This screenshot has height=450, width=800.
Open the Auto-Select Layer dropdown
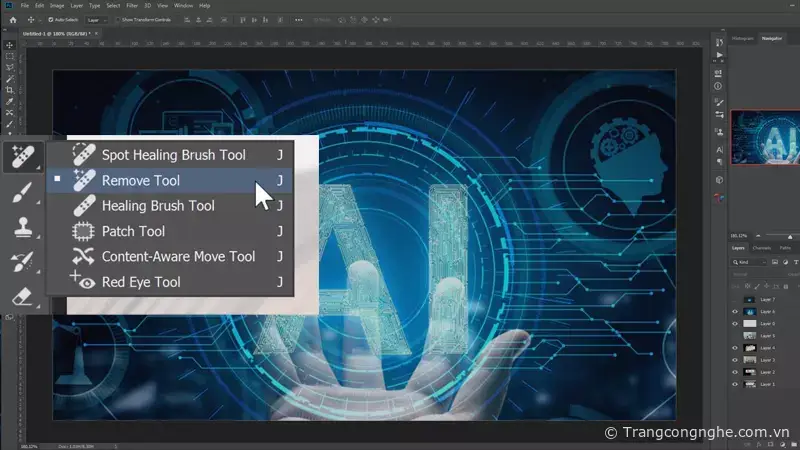pyautogui.click(x=97, y=19)
